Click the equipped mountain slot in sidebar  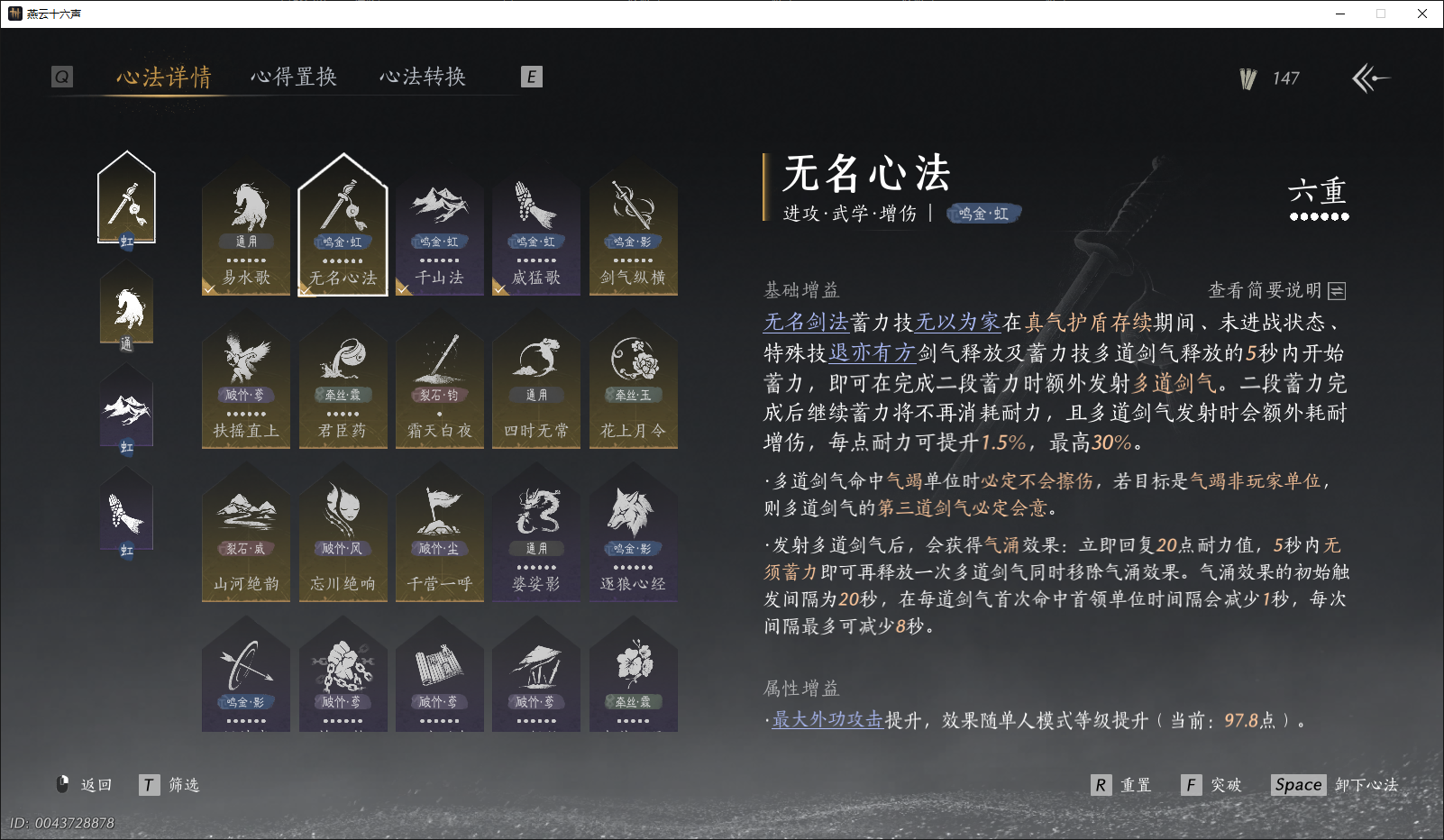[126, 410]
